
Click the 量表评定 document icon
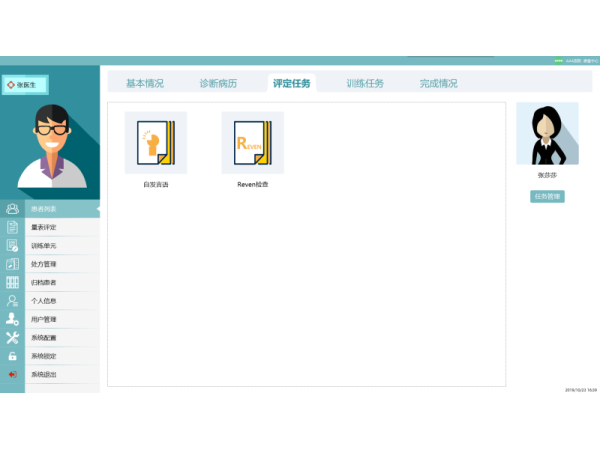coord(12,227)
